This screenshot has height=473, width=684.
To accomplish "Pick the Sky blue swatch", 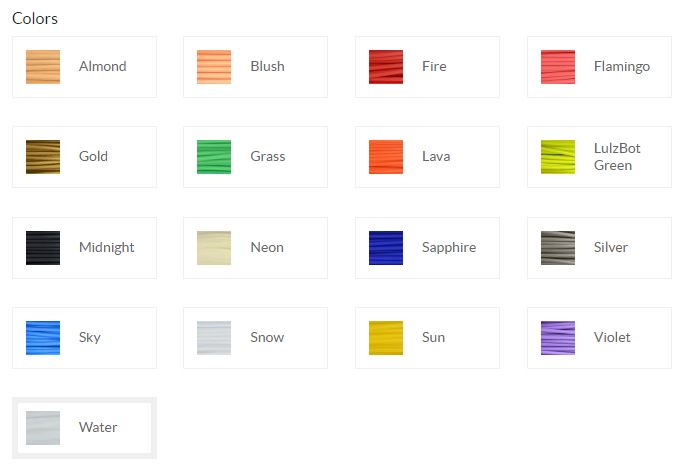I will (x=43, y=338).
